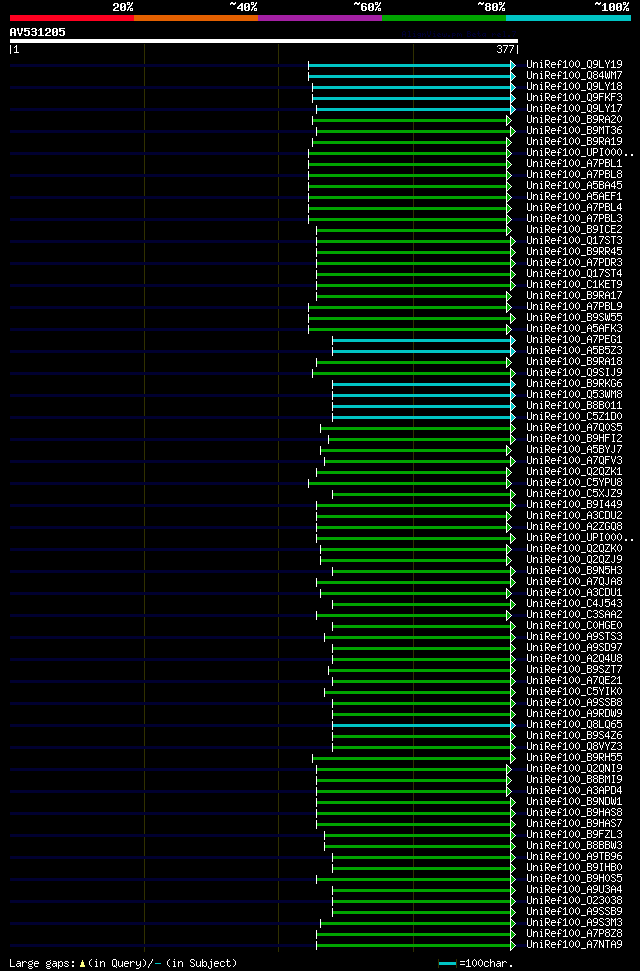Open hit UniRef100_Q84WM7
The height and width of the screenshot is (971, 640).
click(x=574, y=76)
